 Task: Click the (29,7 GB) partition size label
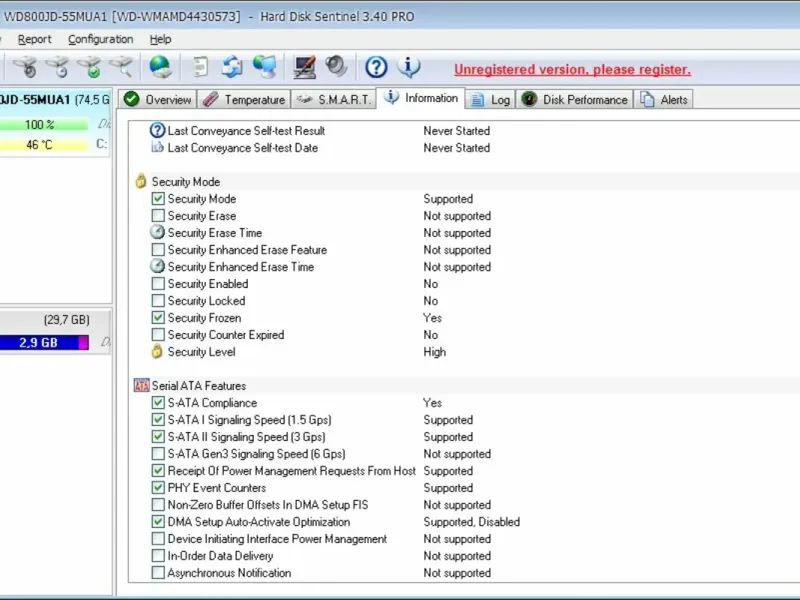(66, 320)
